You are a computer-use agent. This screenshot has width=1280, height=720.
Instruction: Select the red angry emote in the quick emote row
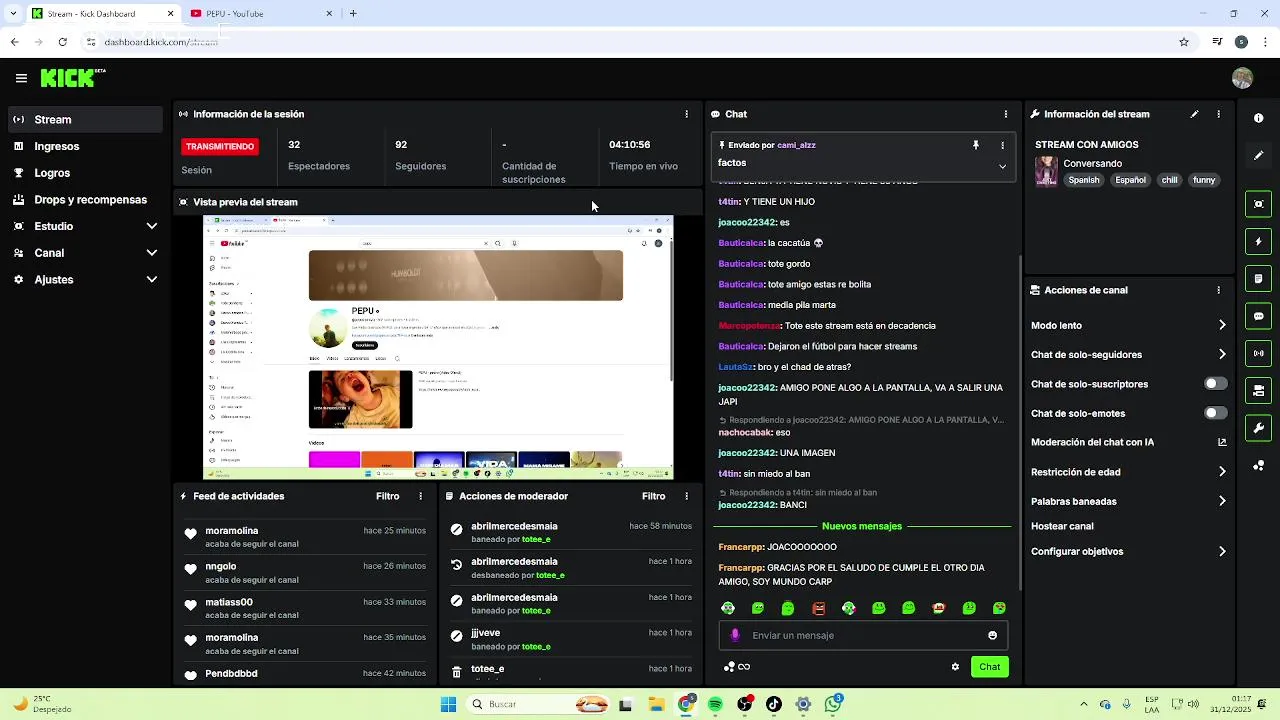818,608
